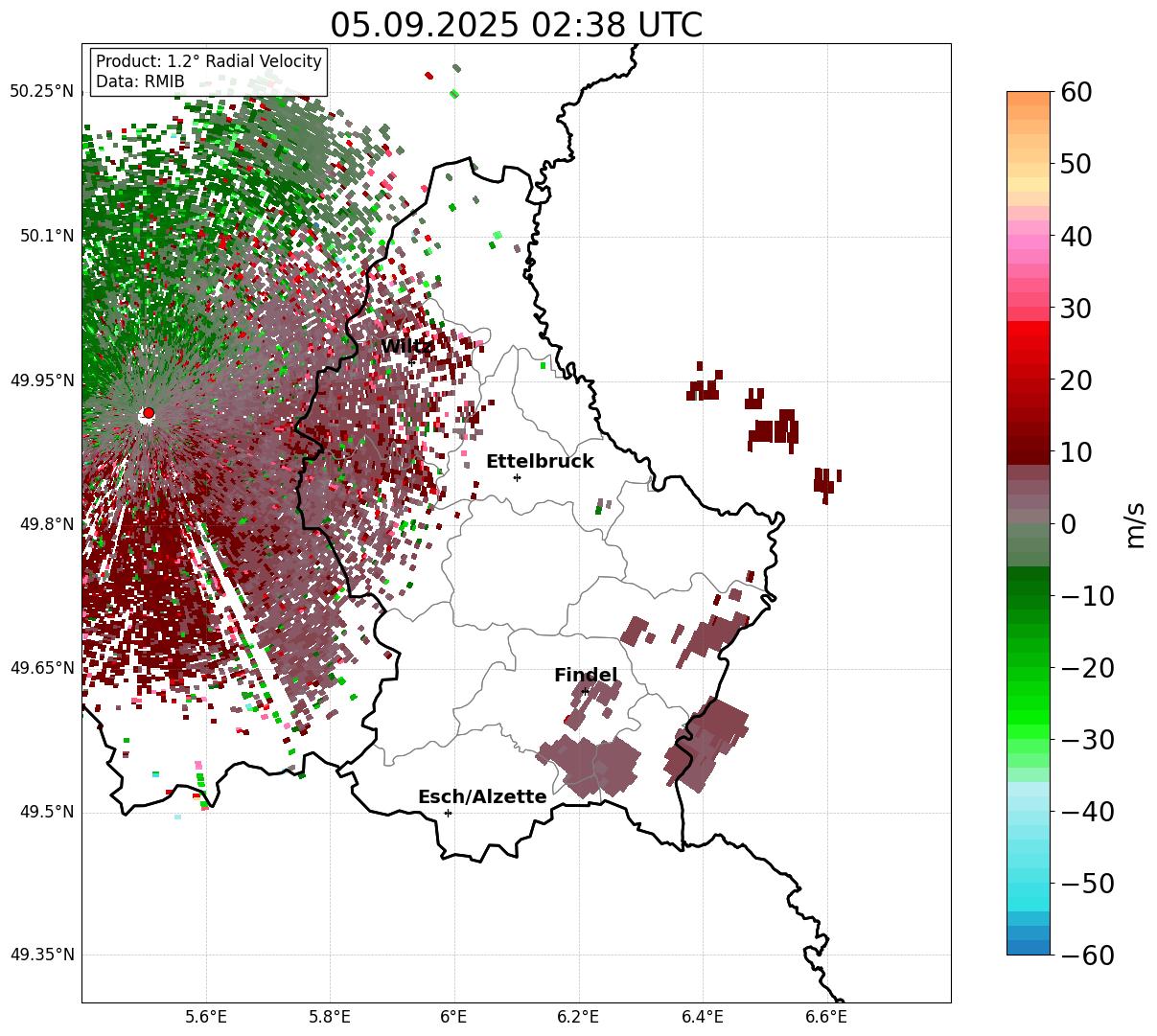1157x1036 pixels.
Task: Click the colorbar label −30
Action: pos(1087,740)
